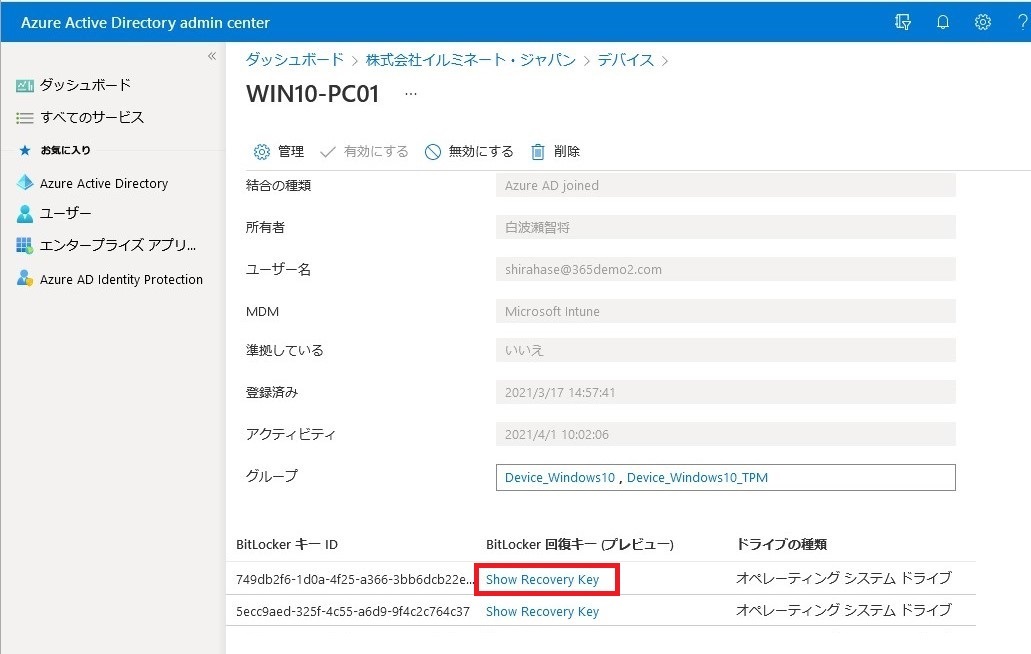The image size is (1031, 654).
Task: Click the ドライブの種類 column header
Action: 781,545
